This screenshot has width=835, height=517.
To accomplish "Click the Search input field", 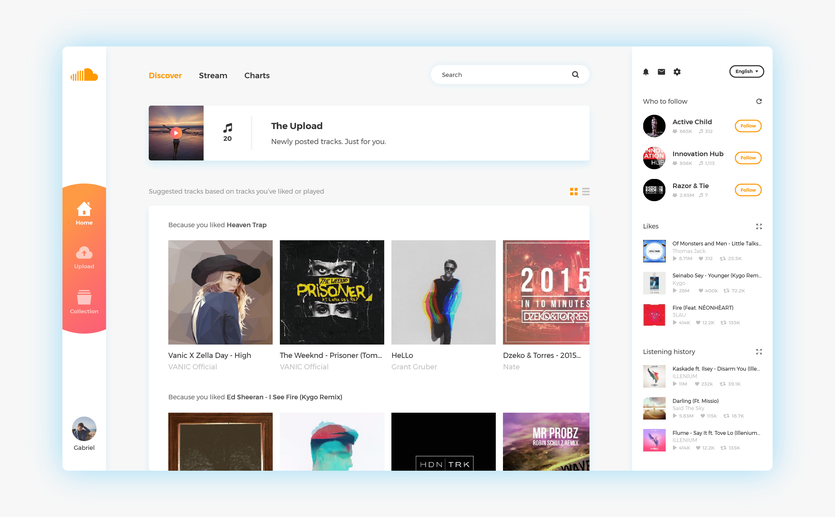I will click(x=510, y=75).
